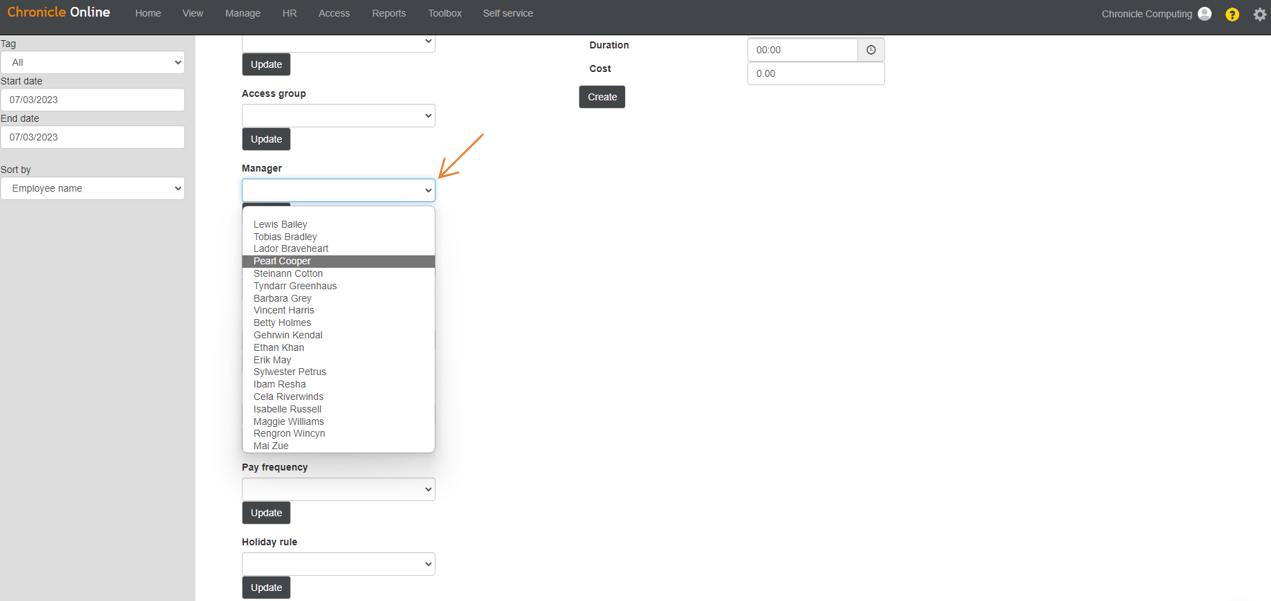Click the Start date field
The image size is (1271, 601).
tap(92, 99)
